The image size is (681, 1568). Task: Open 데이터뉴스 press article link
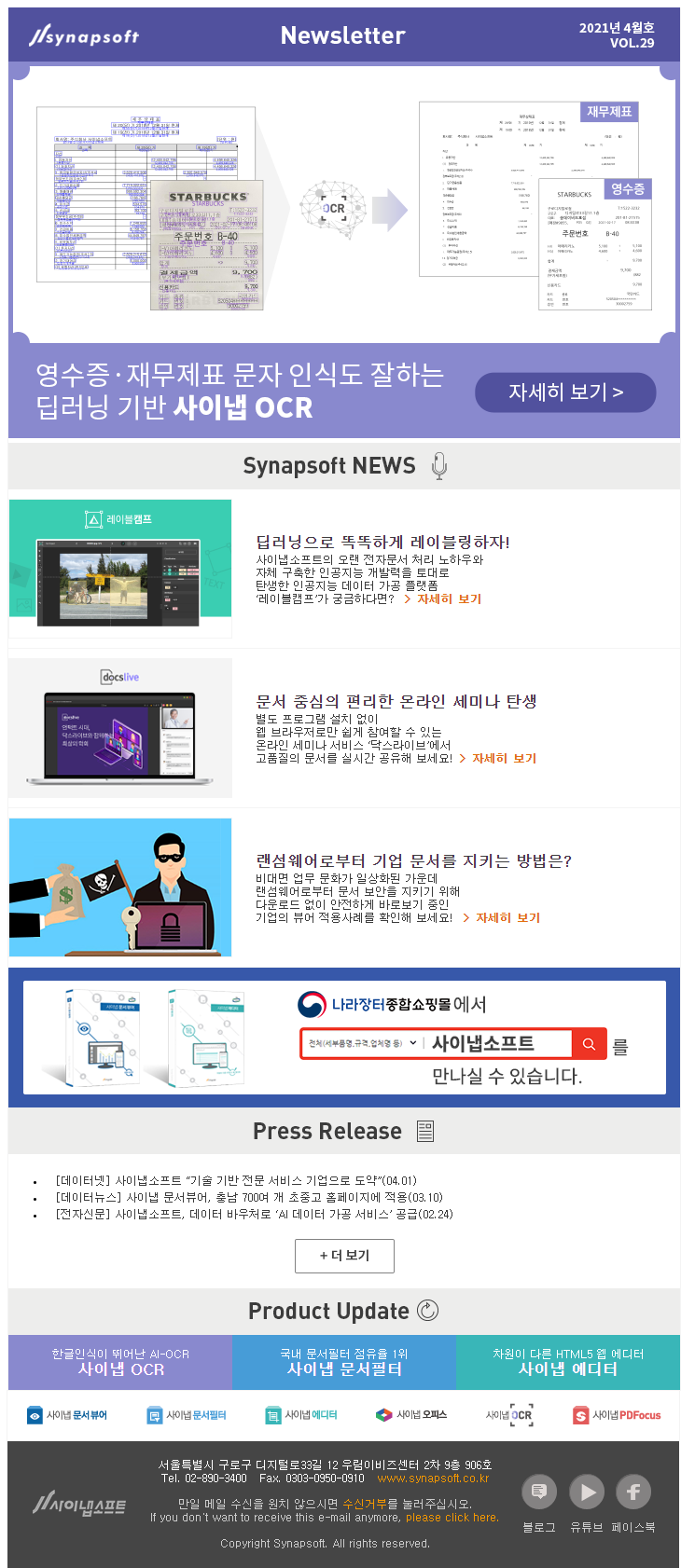[249, 1198]
